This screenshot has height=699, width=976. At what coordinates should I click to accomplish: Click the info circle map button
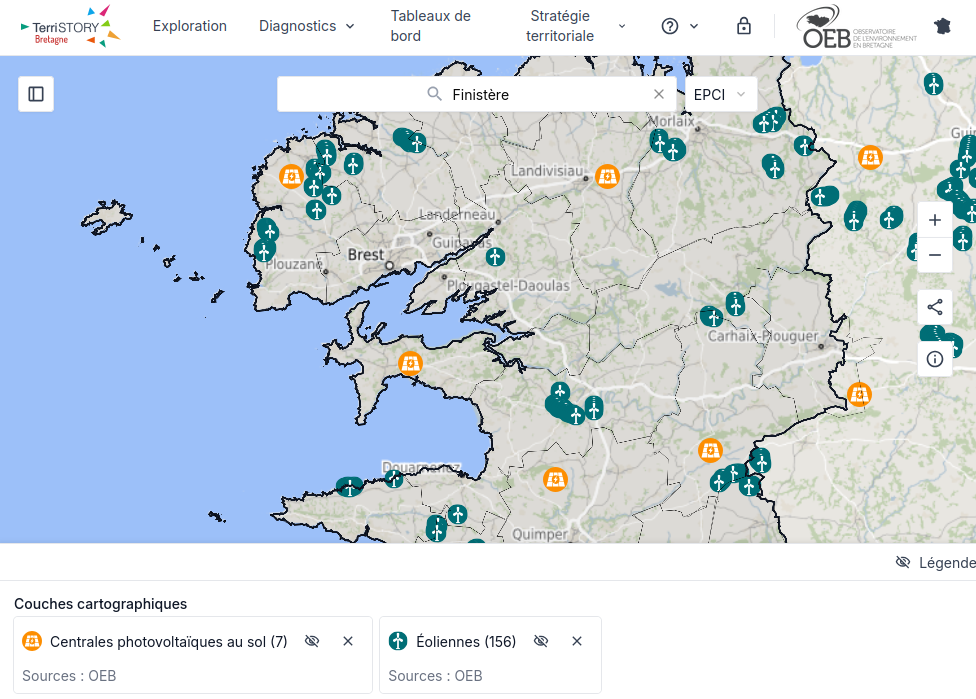coord(935,359)
